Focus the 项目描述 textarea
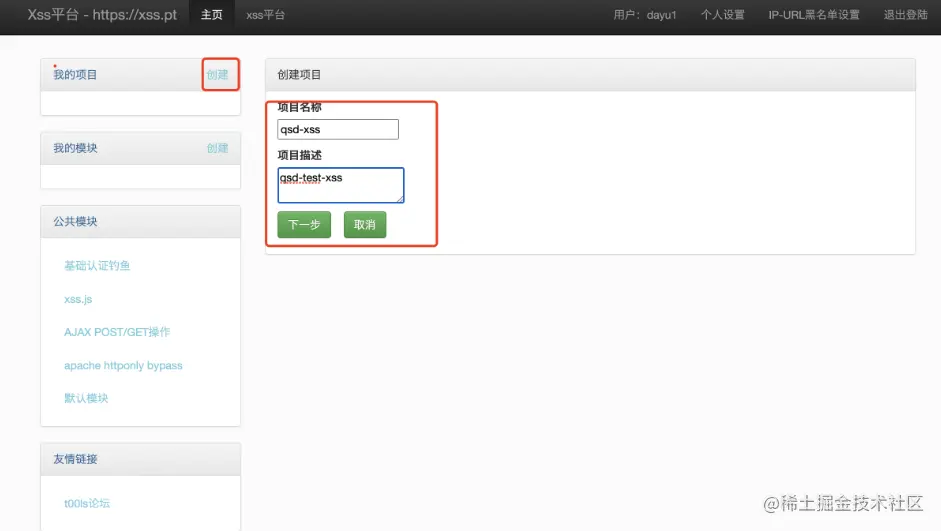This screenshot has width=941, height=531. (341, 185)
